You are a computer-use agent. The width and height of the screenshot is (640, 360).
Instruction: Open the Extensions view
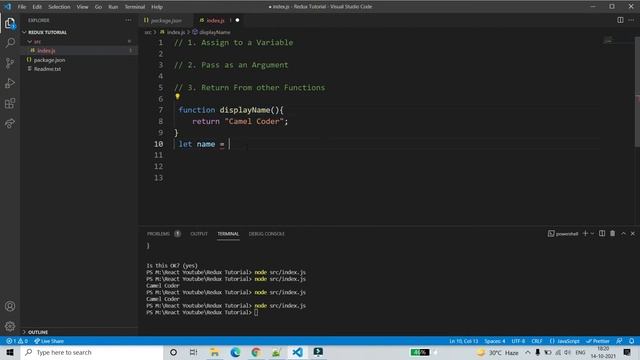coord(10,103)
